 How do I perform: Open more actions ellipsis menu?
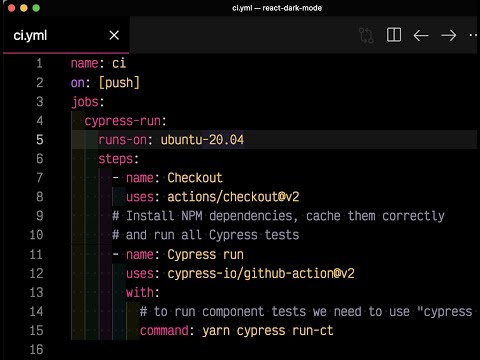pos(473,35)
